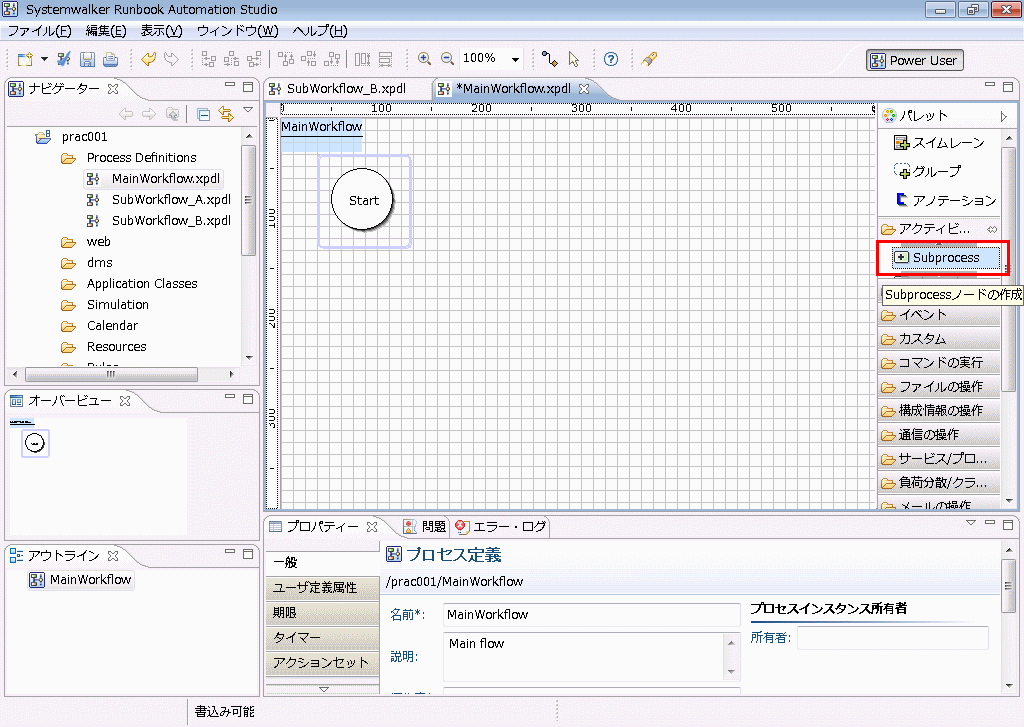Select SubWorkflow_B.xpdl in navigator tree
1024x727 pixels.
tap(171, 220)
